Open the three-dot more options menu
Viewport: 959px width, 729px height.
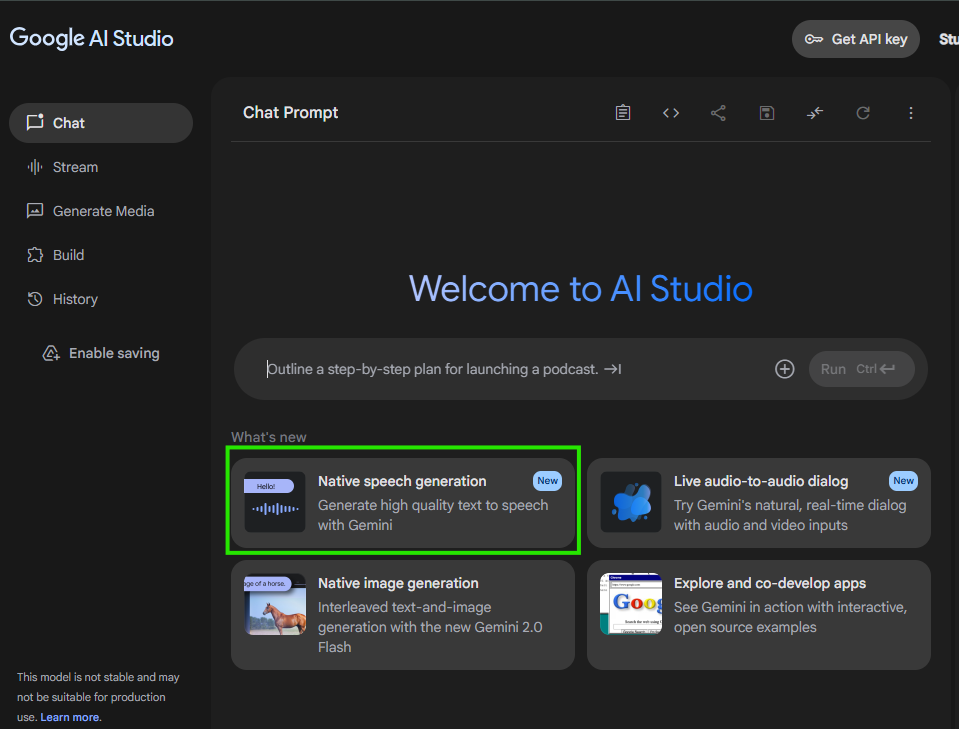911,113
